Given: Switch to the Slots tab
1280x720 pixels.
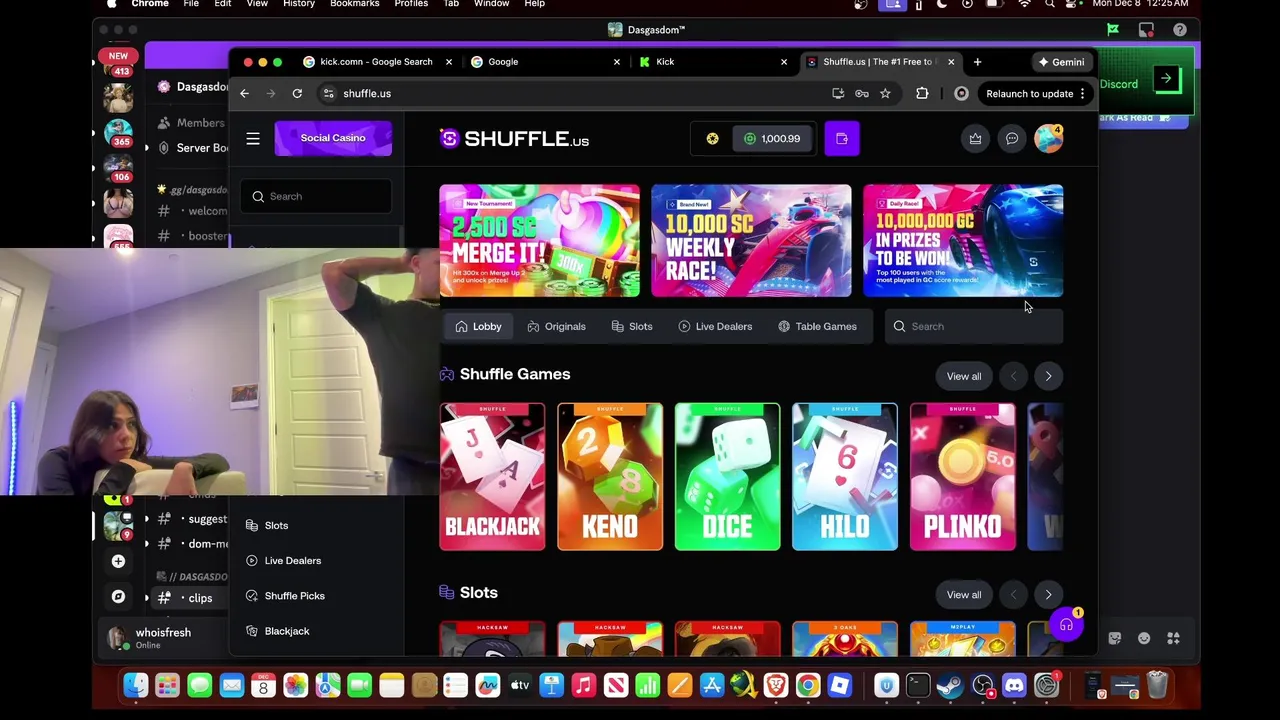Looking at the screenshot, I should tap(632, 326).
